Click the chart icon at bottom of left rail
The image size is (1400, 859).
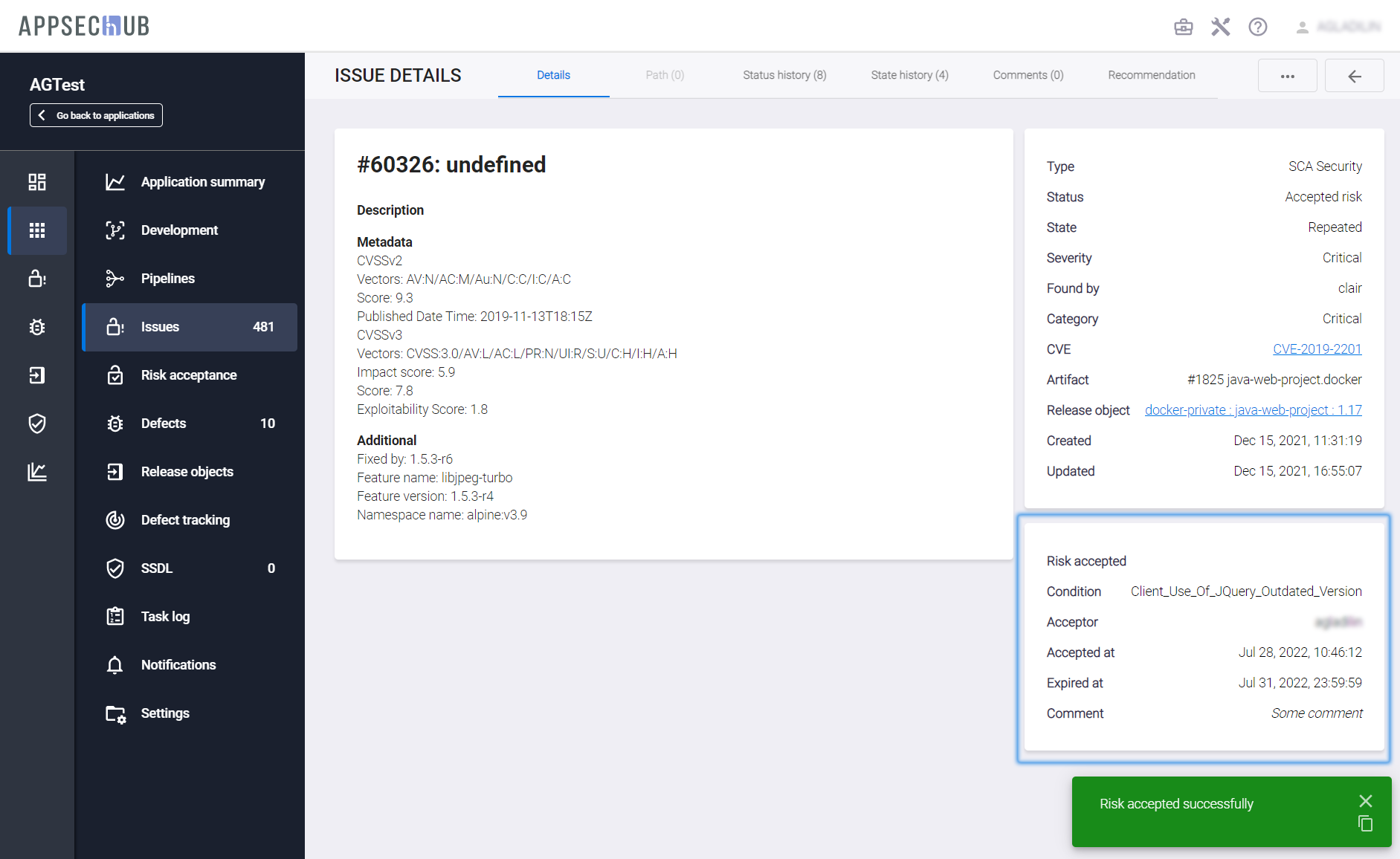pyautogui.click(x=37, y=472)
